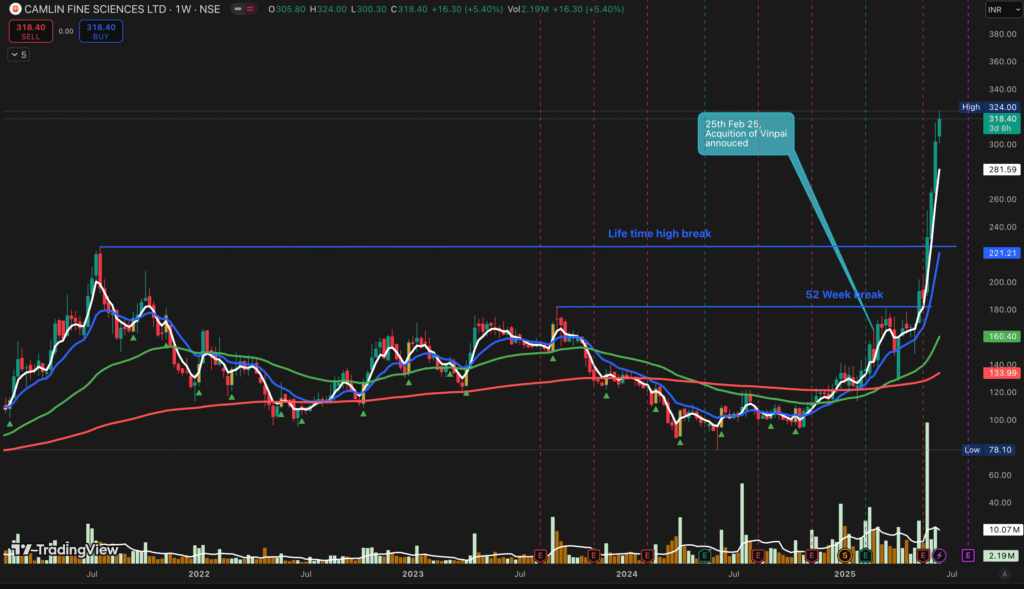This screenshot has height=589, width=1024.
Task: Click the green E marker before Jul 2024
Action: [705, 556]
